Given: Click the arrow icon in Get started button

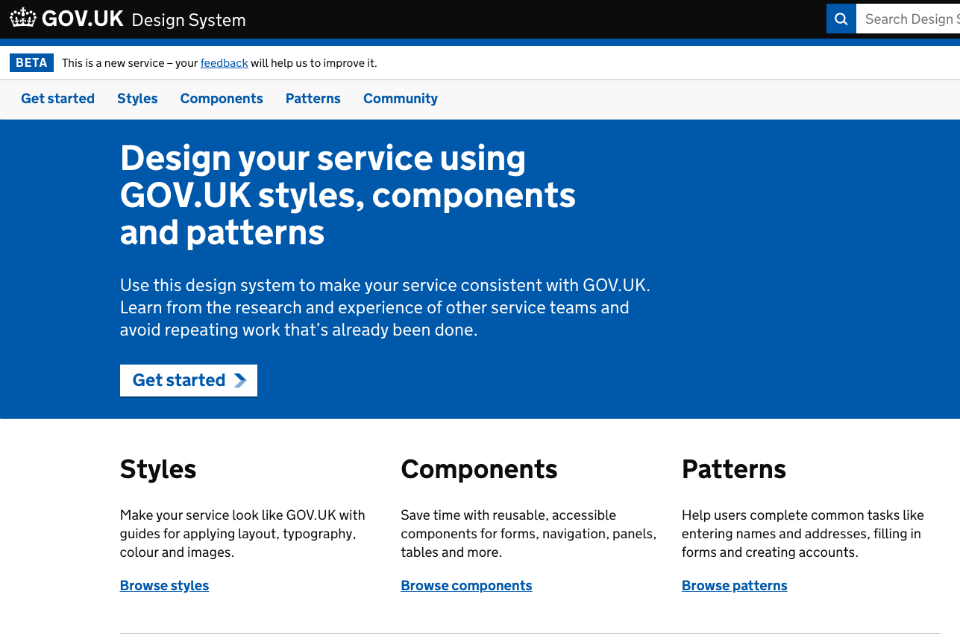Looking at the screenshot, I should [x=240, y=380].
